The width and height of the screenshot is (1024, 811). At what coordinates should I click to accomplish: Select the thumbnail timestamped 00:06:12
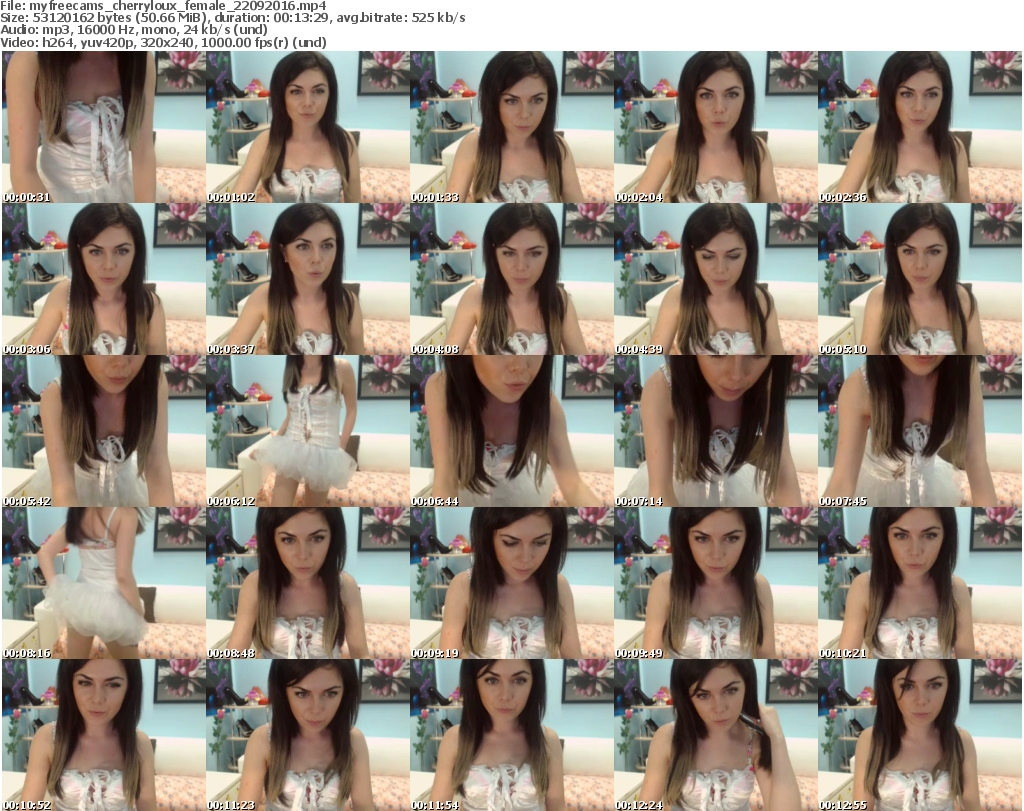pos(308,431)
